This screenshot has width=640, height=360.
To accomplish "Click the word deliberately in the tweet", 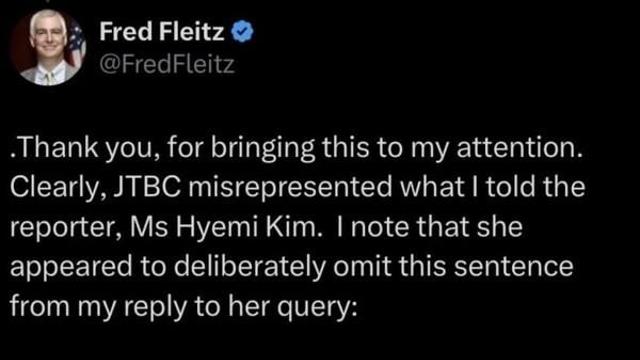I will pyautogui.click(x=249, y=267).
